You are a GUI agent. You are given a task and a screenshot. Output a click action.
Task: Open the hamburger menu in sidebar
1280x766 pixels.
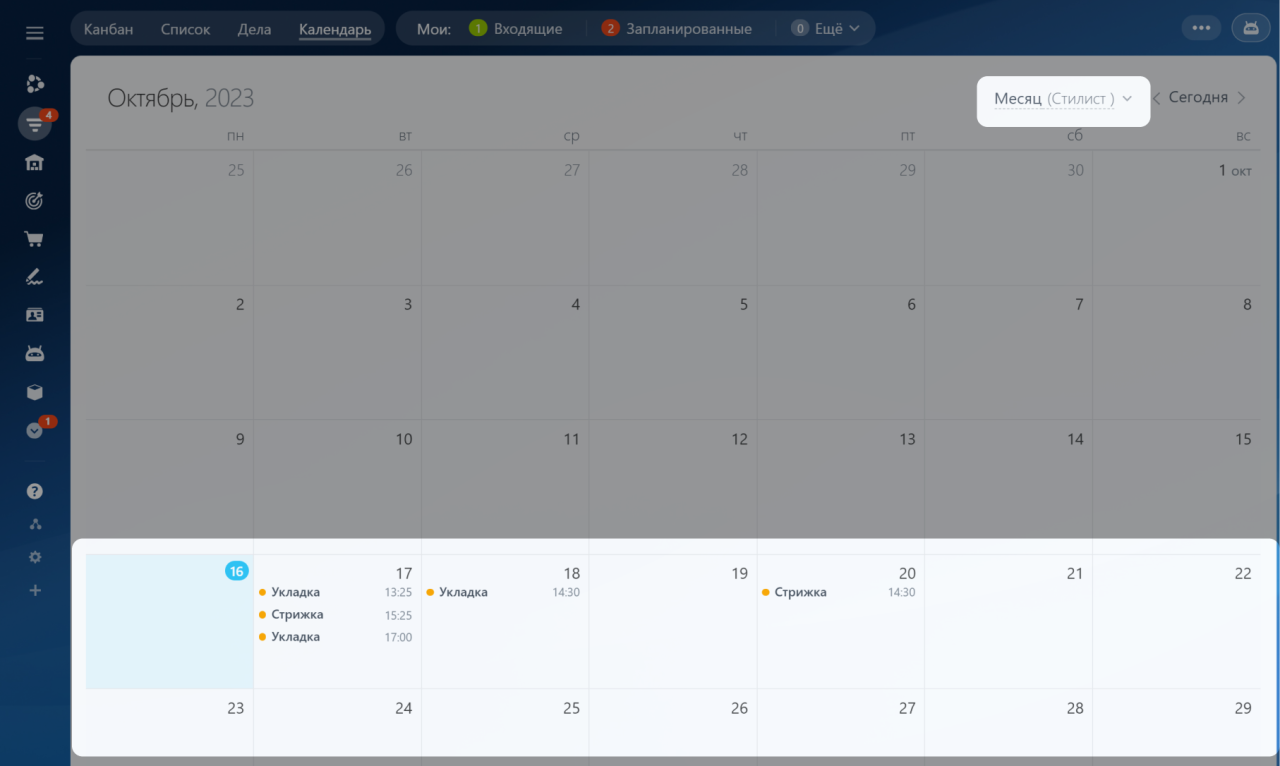click(x=35, y=33)
